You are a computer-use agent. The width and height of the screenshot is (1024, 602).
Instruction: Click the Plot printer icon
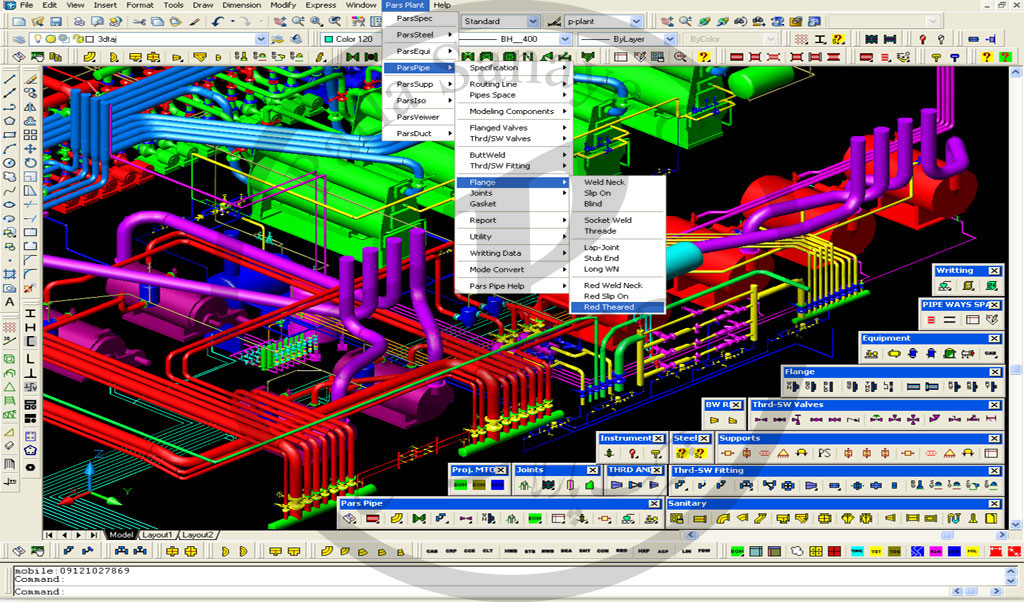pos(80,22)
